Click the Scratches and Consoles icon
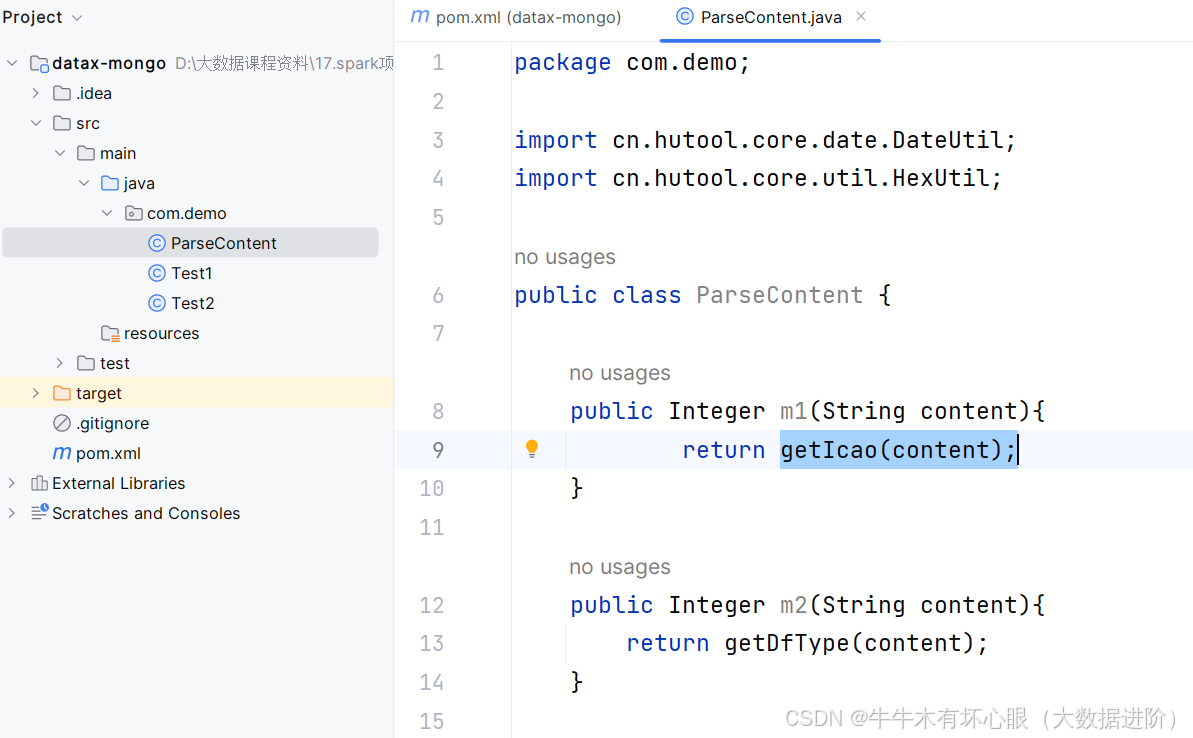The width and height of the screenshot is (1193, 738). (x=39, y=513)
